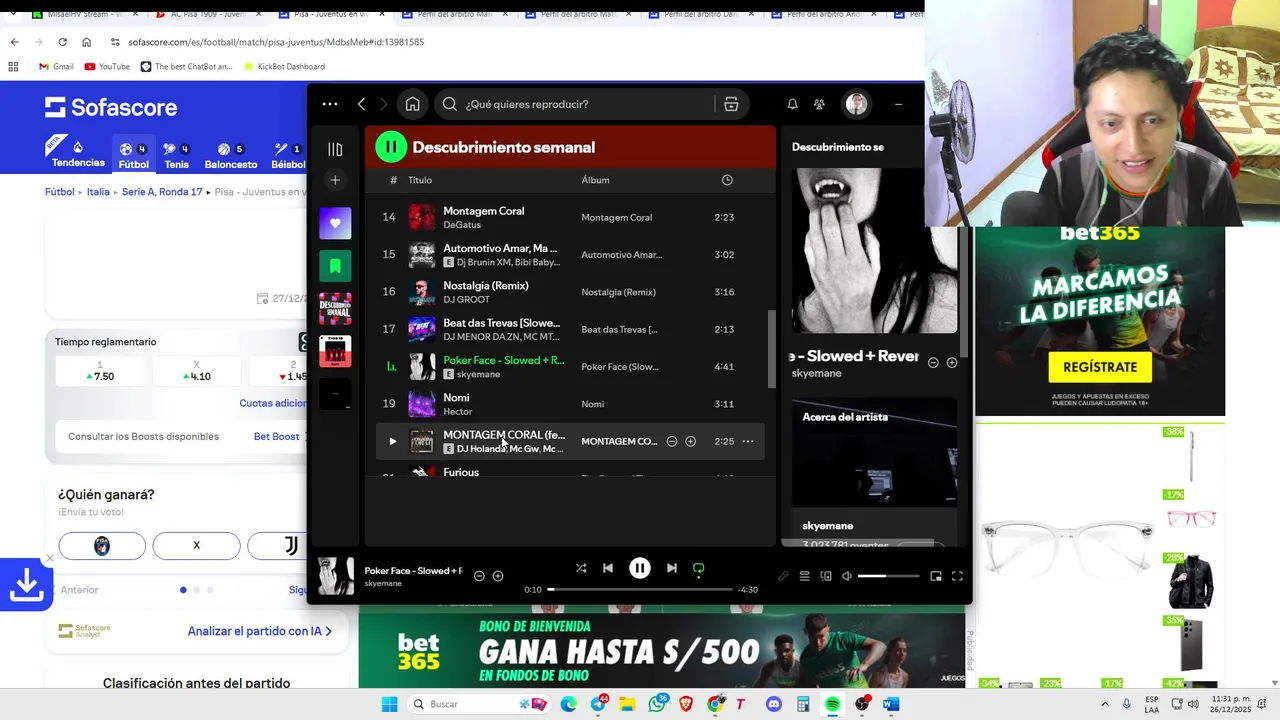
Task: Open the lyrics microphone icon in player bar
Action: pos(783,576)
